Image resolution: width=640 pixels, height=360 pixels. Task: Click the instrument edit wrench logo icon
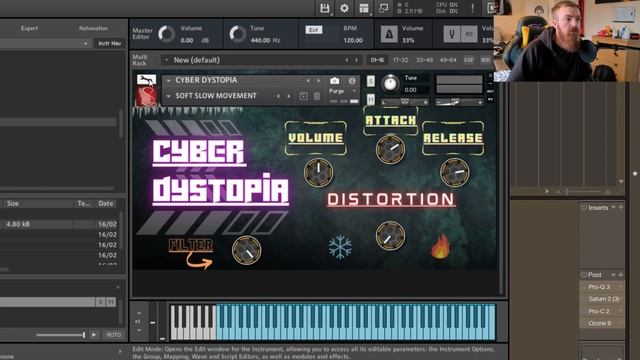click(x=146, y=80)
